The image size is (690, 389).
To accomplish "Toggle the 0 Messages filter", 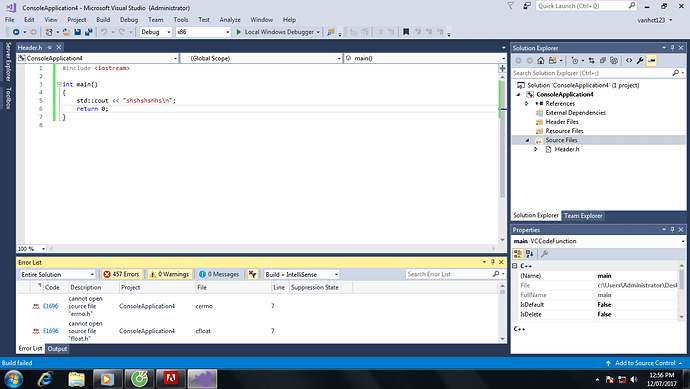I will pos(219,274).
